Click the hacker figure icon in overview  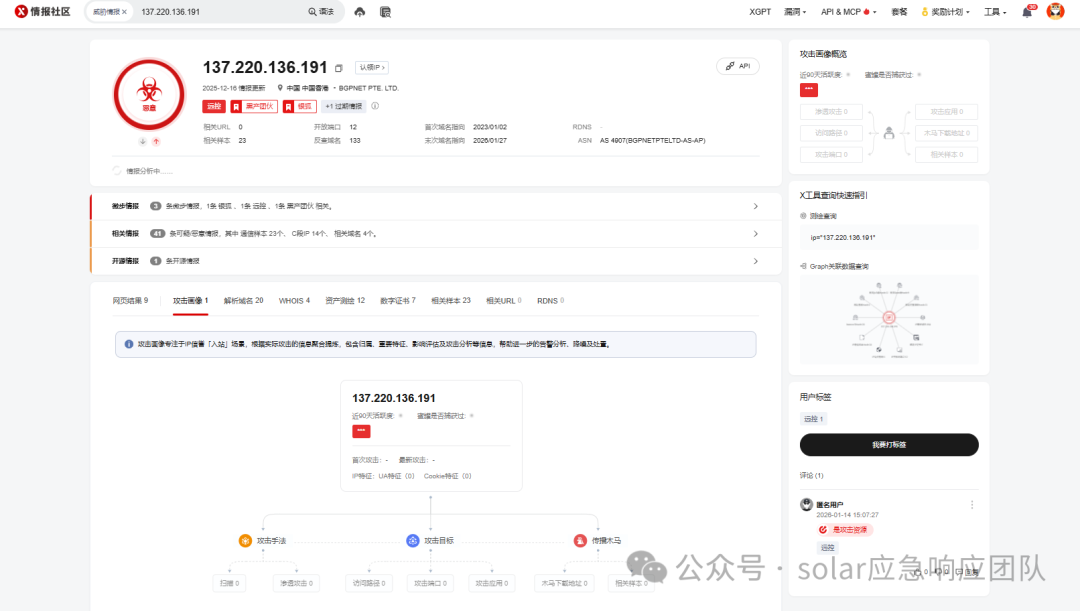click(889, 133)
